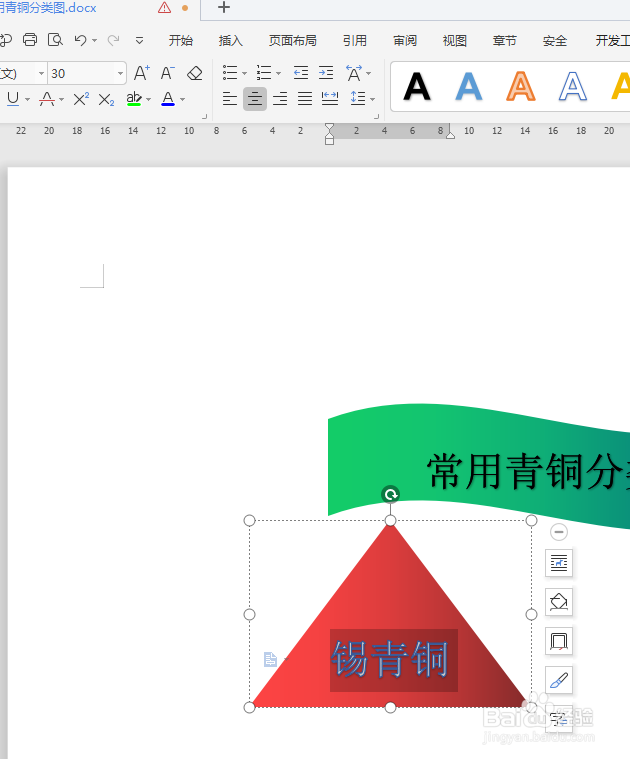630x759 pixels.
Task: Increase paragraph indent
Action: click(326, 73)
